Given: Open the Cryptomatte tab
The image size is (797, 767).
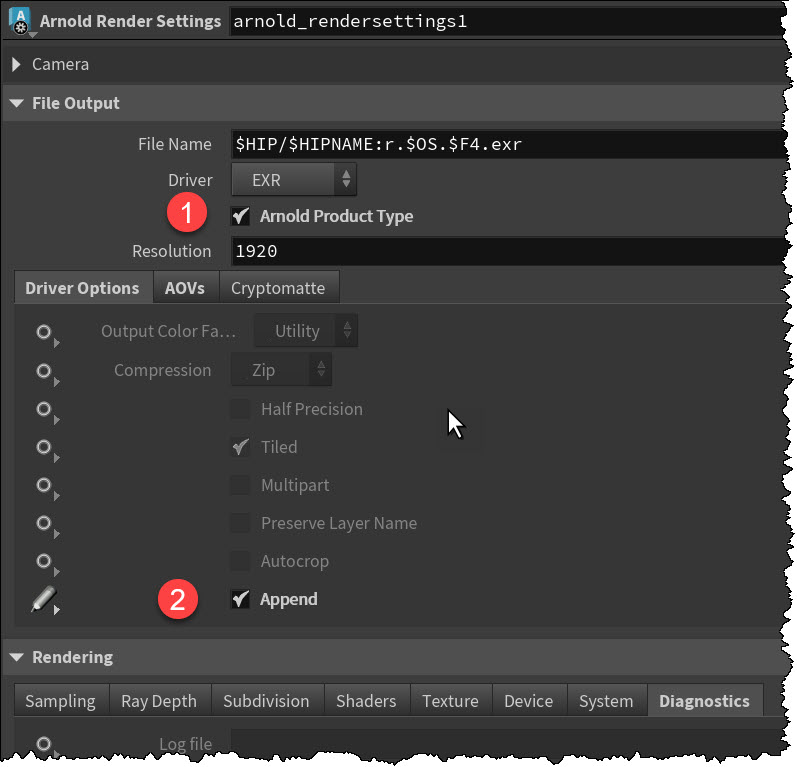Looking at the screenshot, I should tap(278, 288).
